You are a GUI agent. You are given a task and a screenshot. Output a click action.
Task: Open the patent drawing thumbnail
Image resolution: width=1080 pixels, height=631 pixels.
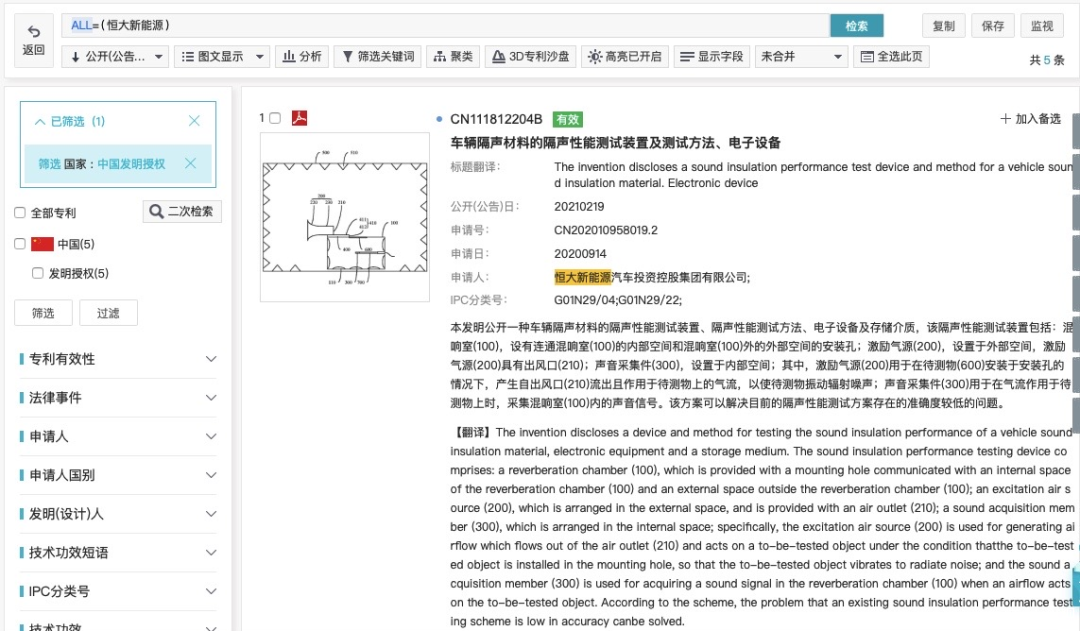click(344, 217)
